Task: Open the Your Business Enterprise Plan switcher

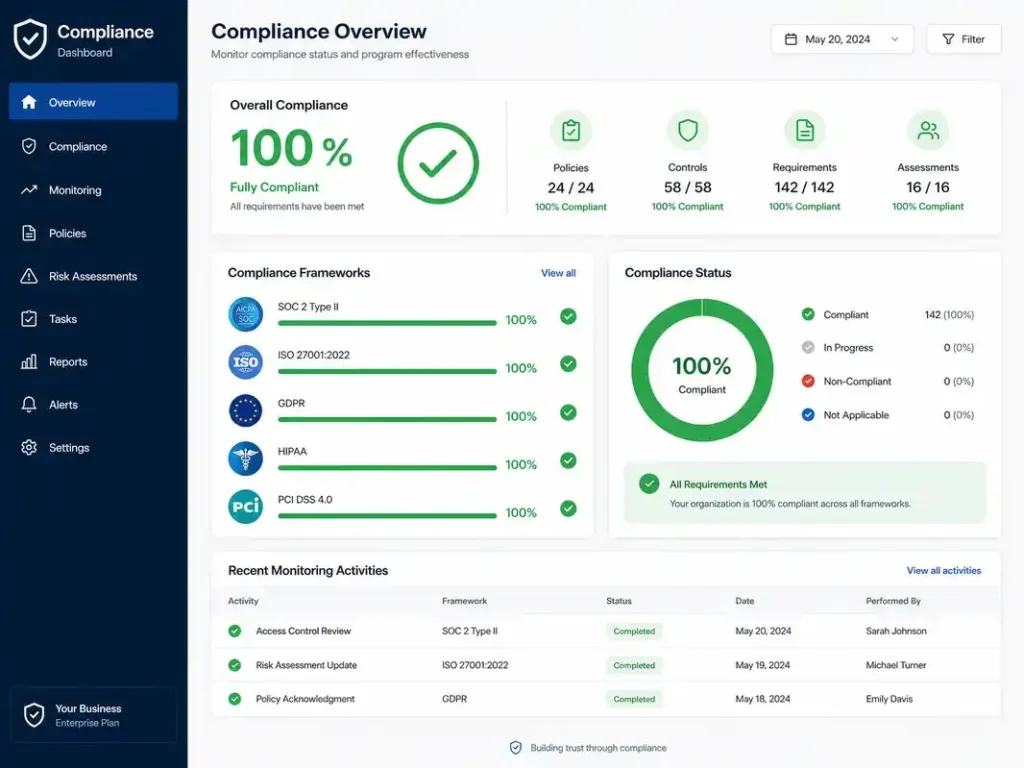Action: click(x=93, y=715)
